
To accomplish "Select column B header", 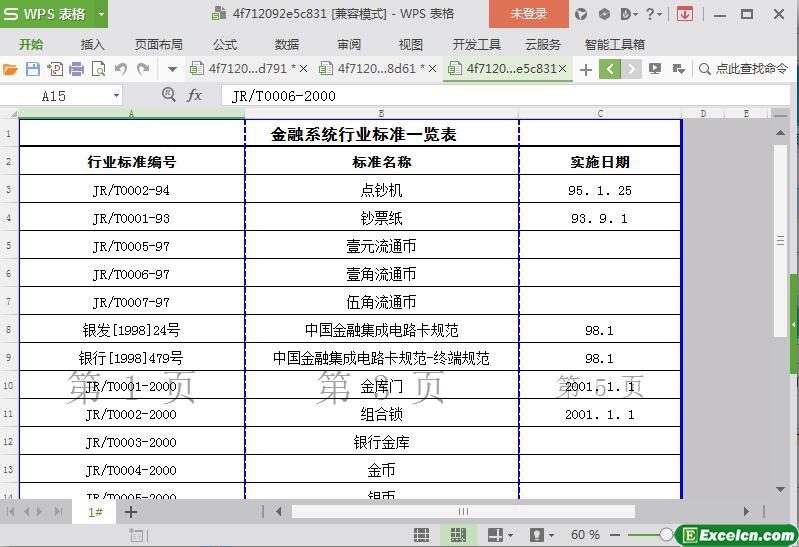I will pyautogui.click(x=382, y=113).
